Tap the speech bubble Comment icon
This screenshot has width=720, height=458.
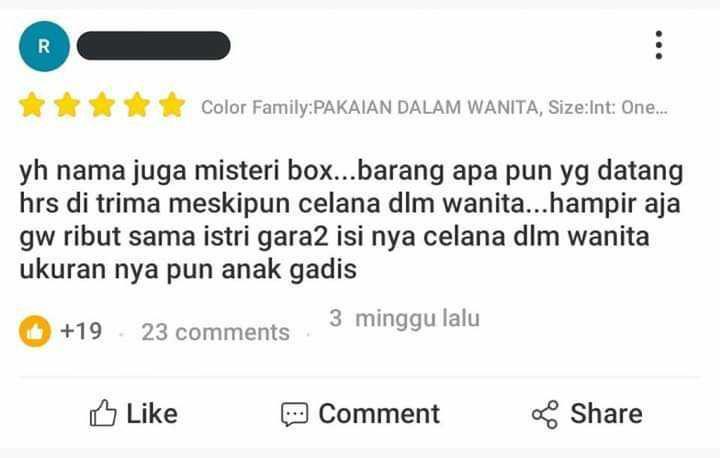[294, 414]
